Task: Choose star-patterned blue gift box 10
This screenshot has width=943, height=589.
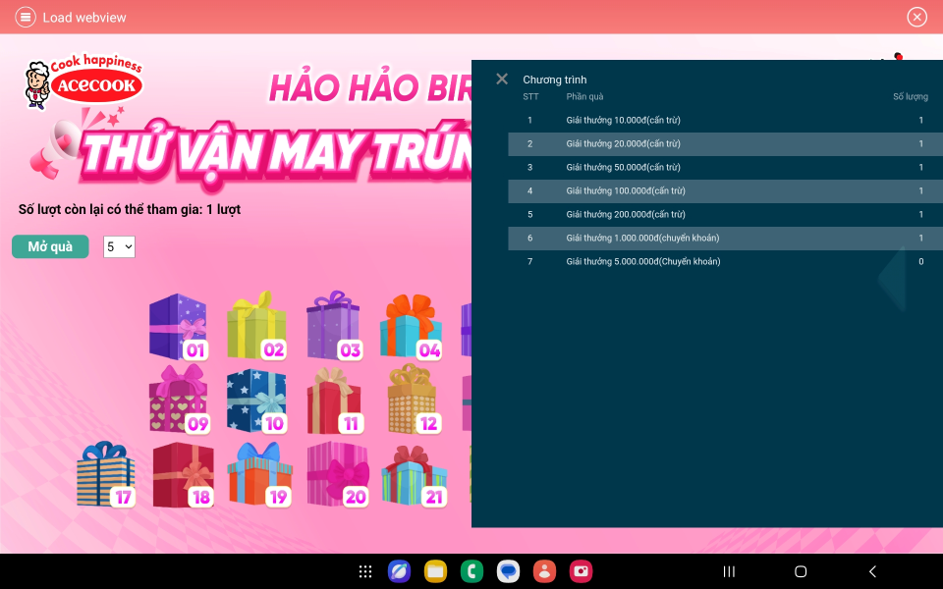Action: (257, 401)
